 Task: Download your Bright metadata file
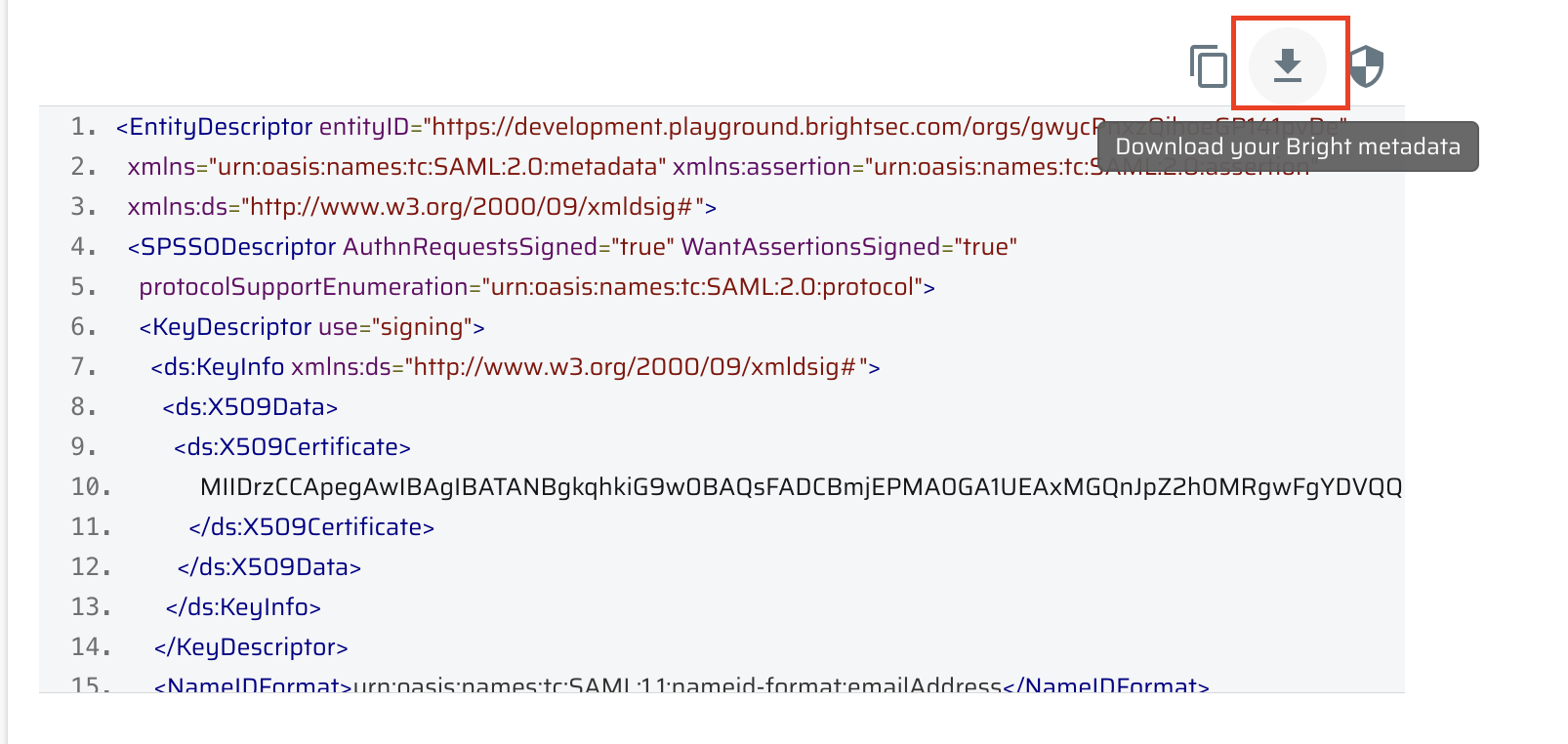point(1288,66)
